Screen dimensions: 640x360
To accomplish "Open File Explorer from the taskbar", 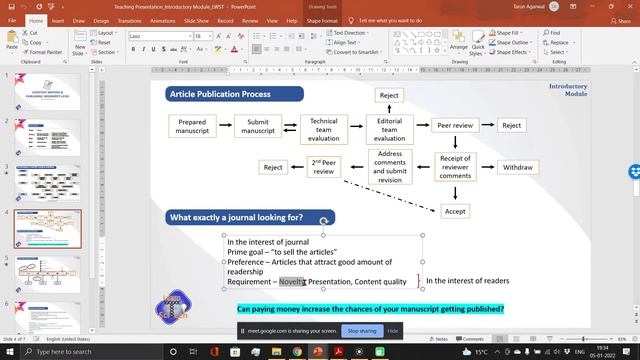I will (276, 351).
